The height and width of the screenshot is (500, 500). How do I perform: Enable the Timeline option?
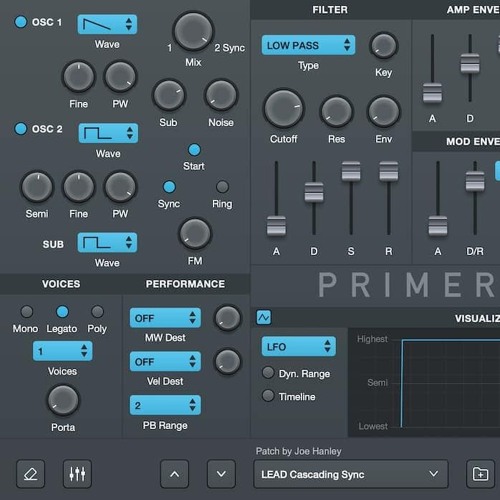[x=268, y=396]
